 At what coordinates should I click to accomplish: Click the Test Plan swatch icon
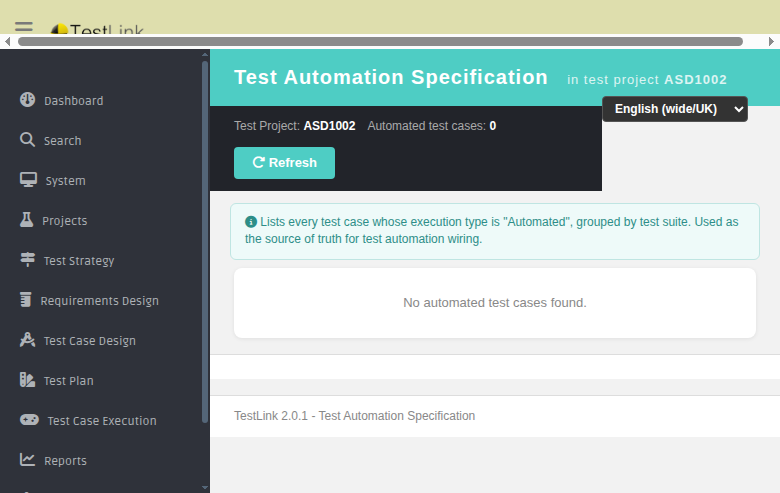27,380
